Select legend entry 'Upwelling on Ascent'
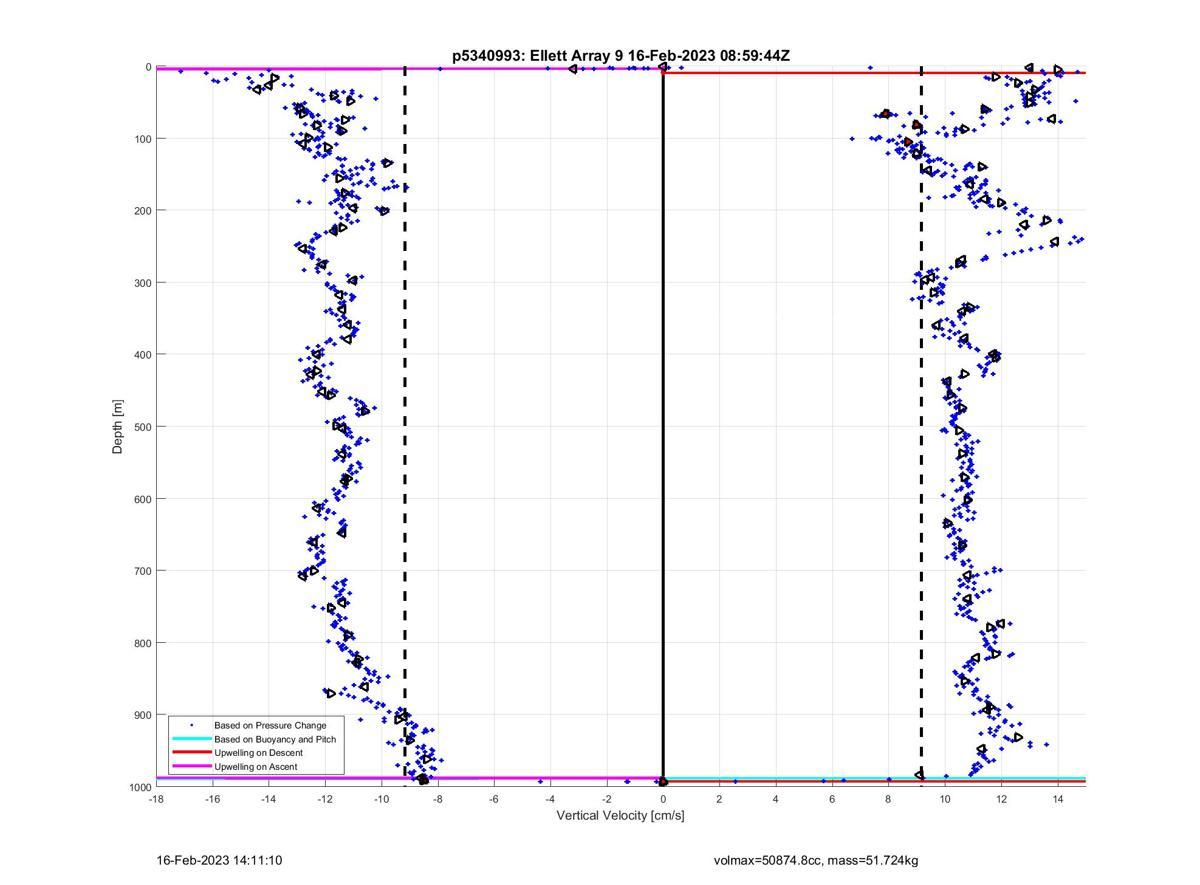 [255, 767]
